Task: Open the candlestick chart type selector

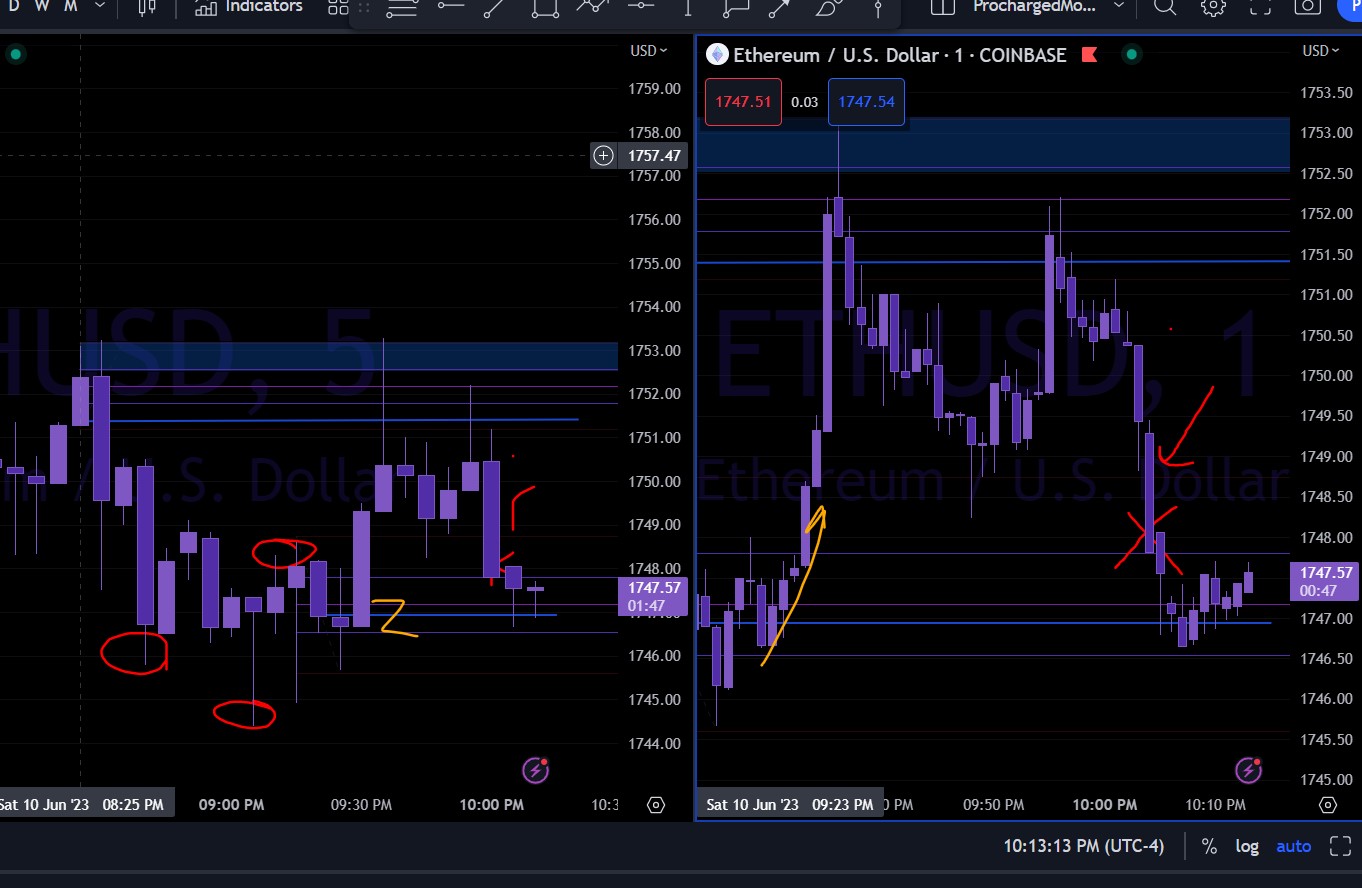Action: pos(147,7)
